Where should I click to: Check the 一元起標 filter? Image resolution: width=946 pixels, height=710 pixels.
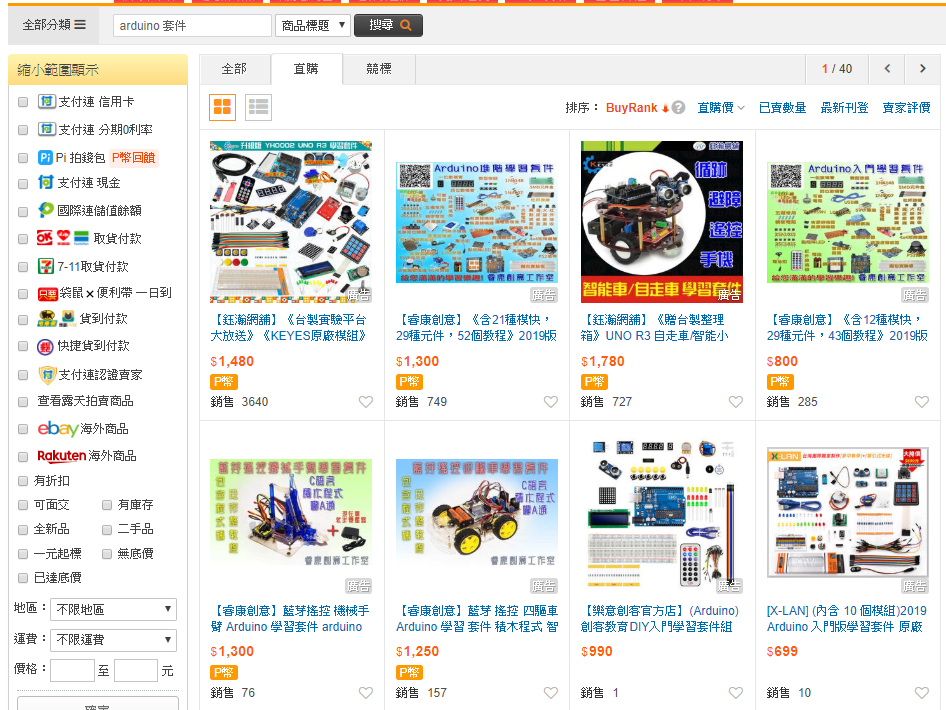pos(23,554)
